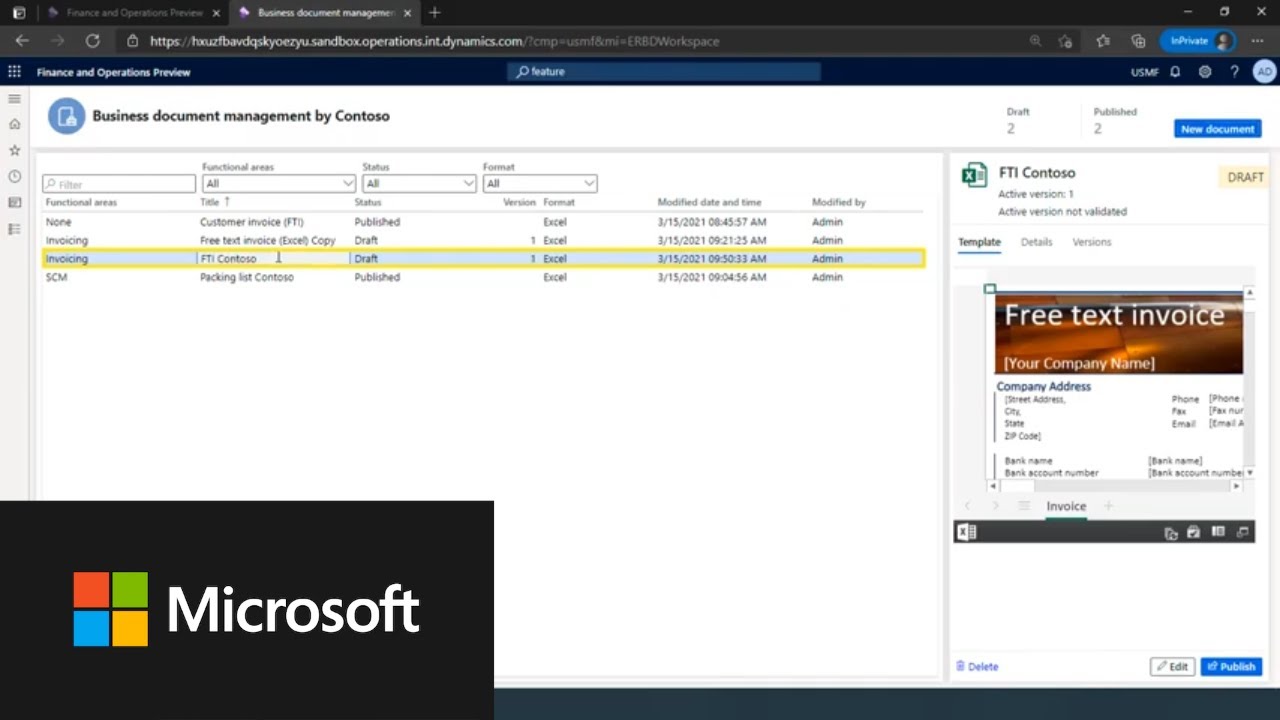This screenshot has height=720, width=1280.
Task: Click the Publish button
Action: pos(1230,667)
